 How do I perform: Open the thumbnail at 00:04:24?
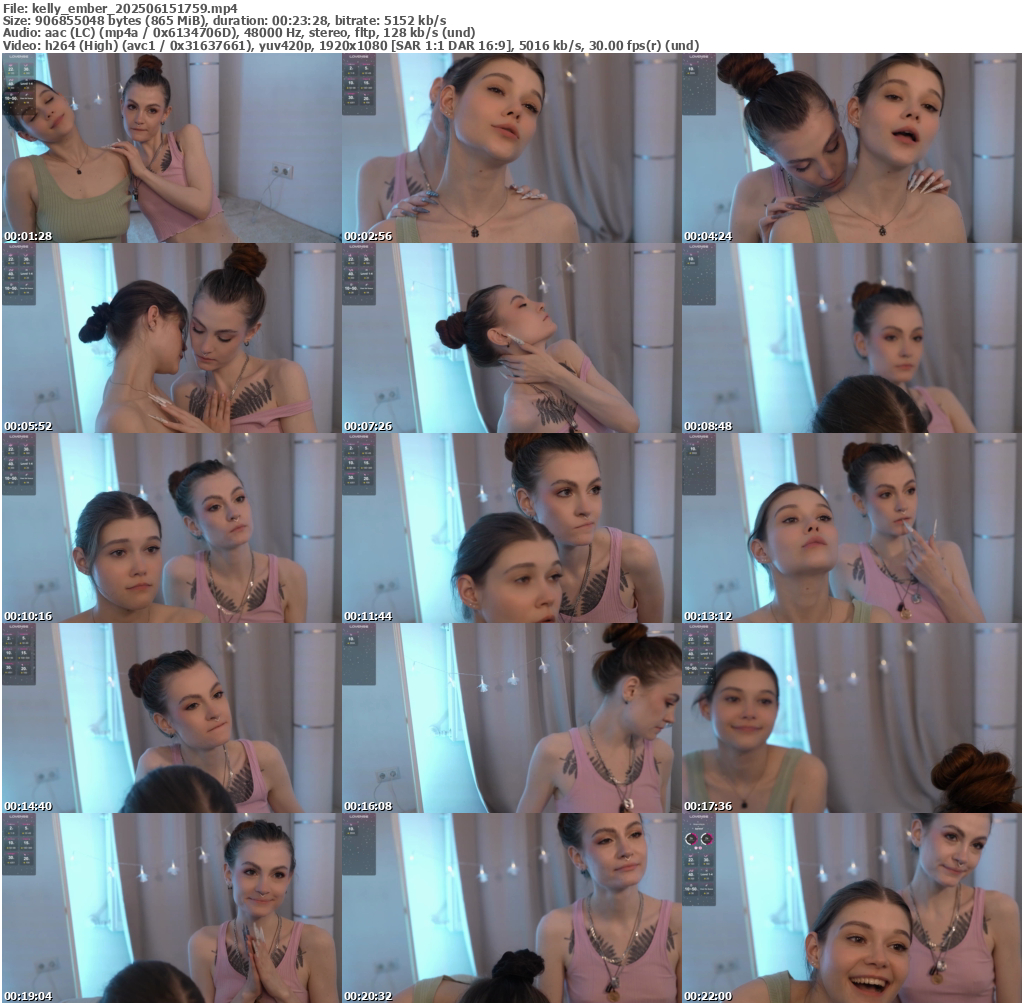coord(852,148)
